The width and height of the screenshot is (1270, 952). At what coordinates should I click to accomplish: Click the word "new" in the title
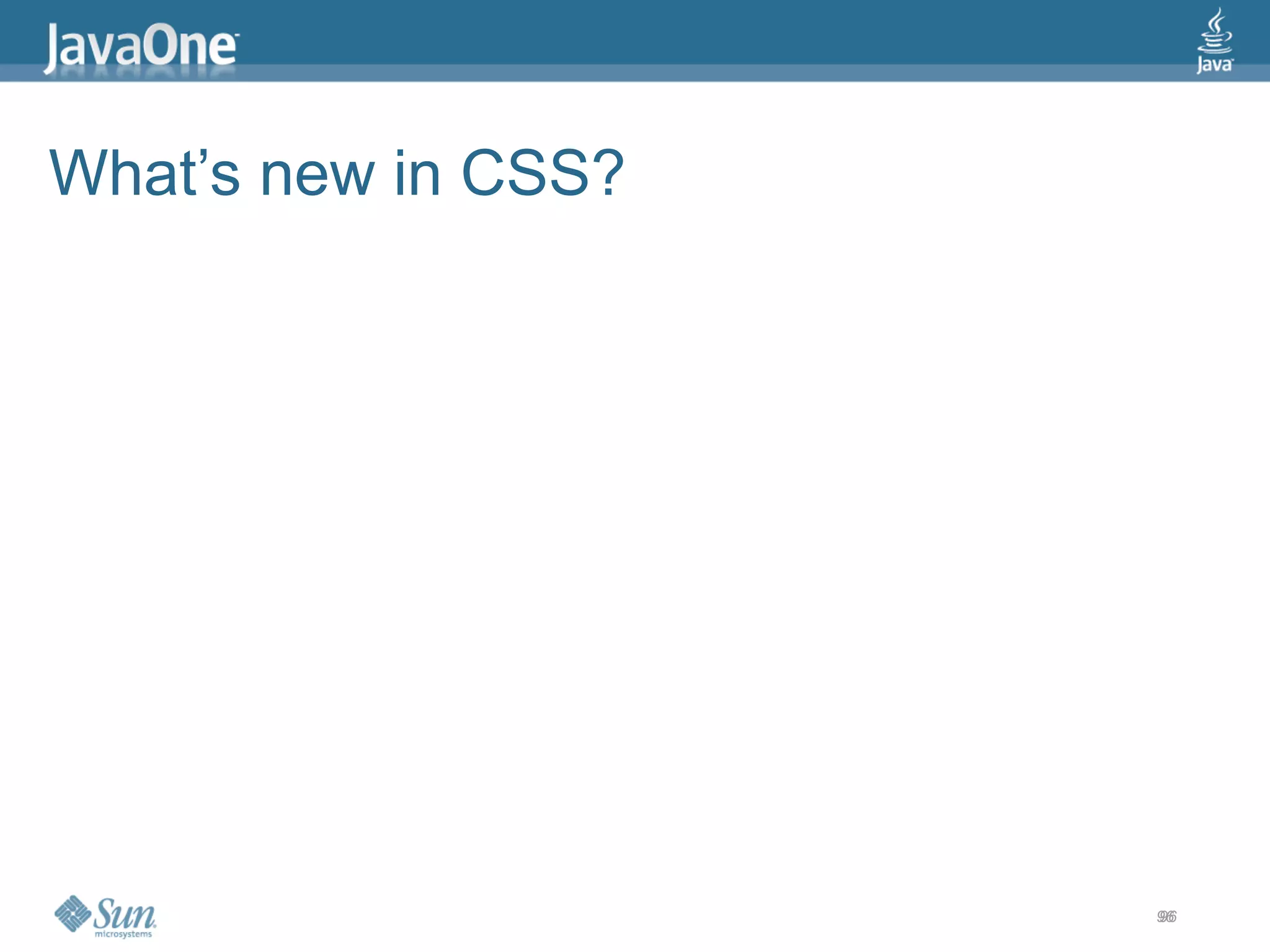(317, 180)
